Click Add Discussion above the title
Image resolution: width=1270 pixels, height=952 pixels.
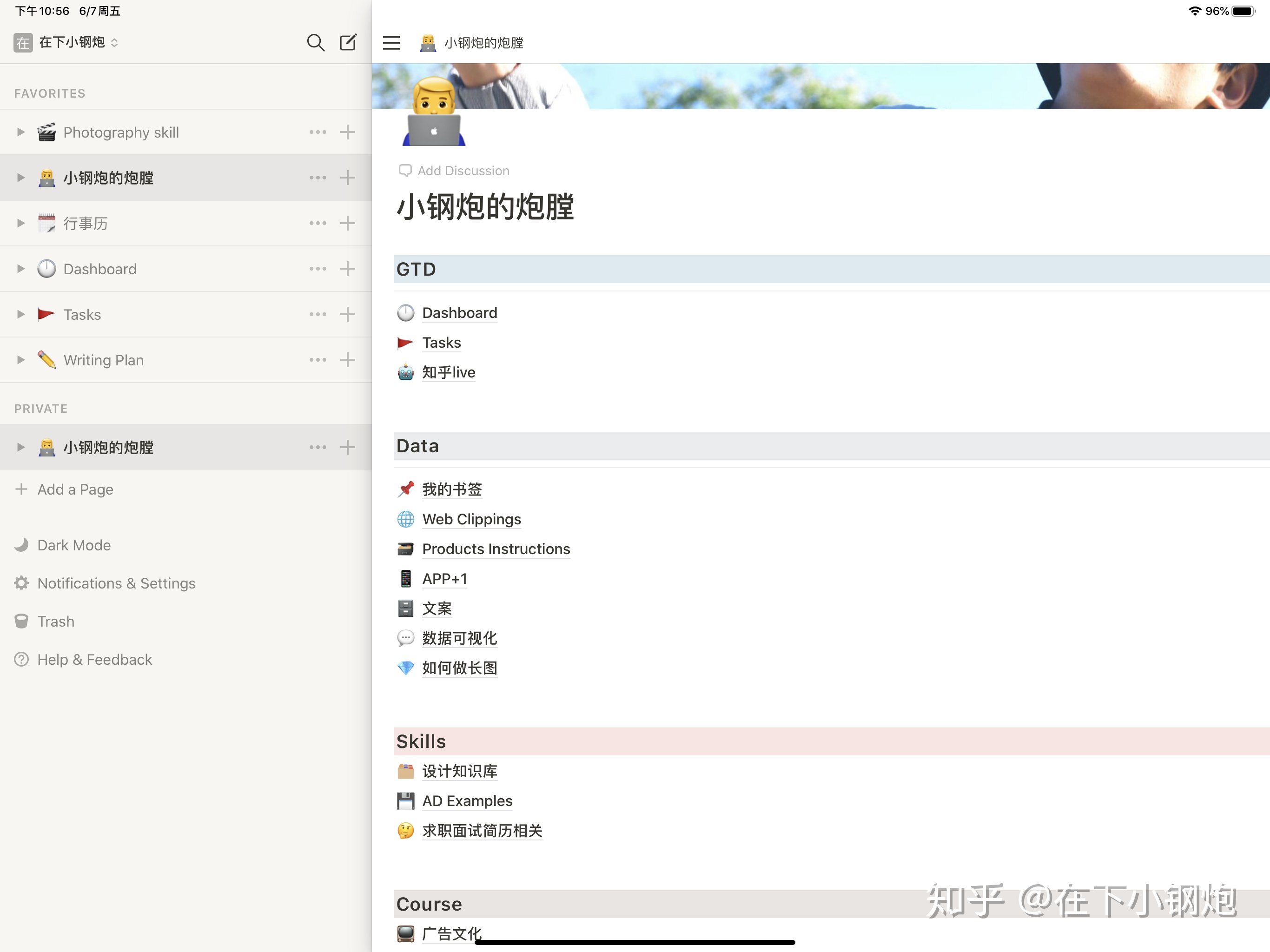pyautogui.click(x=454, y=171)
